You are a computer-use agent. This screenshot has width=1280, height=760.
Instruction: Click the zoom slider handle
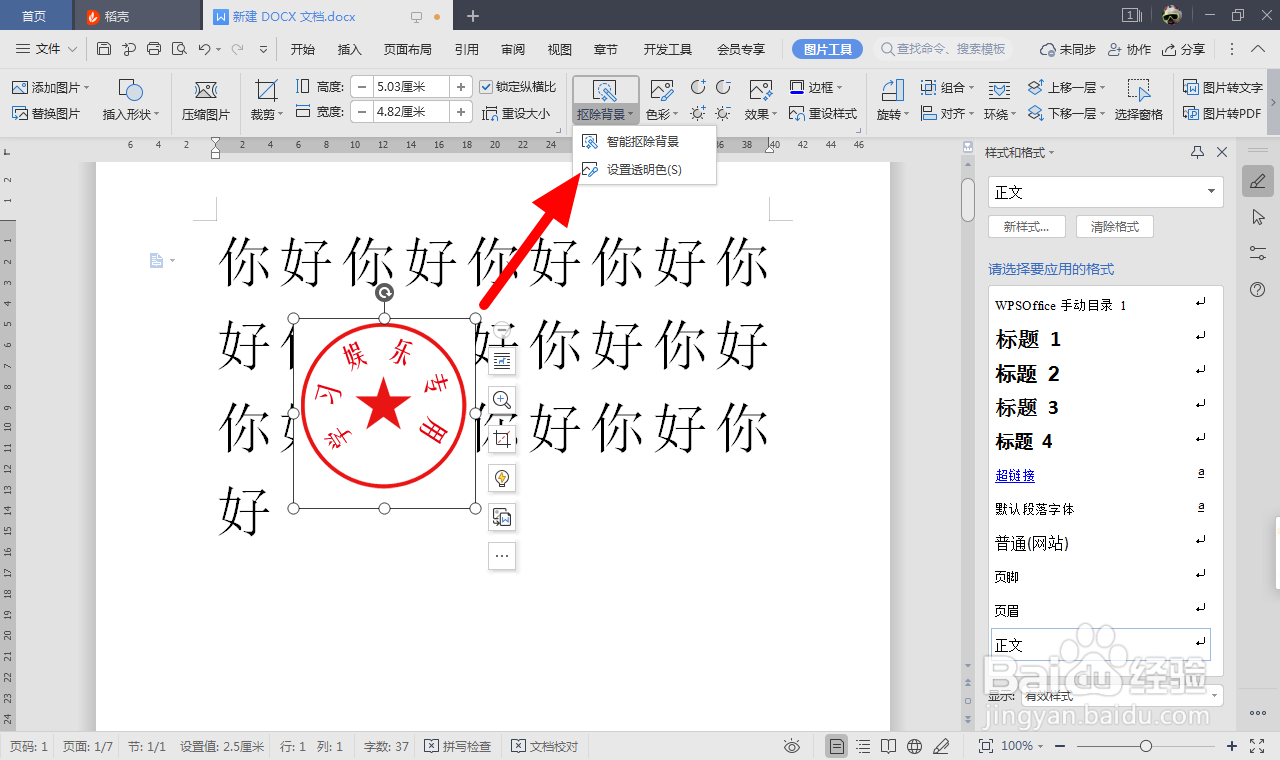(x=1146, y=746)
